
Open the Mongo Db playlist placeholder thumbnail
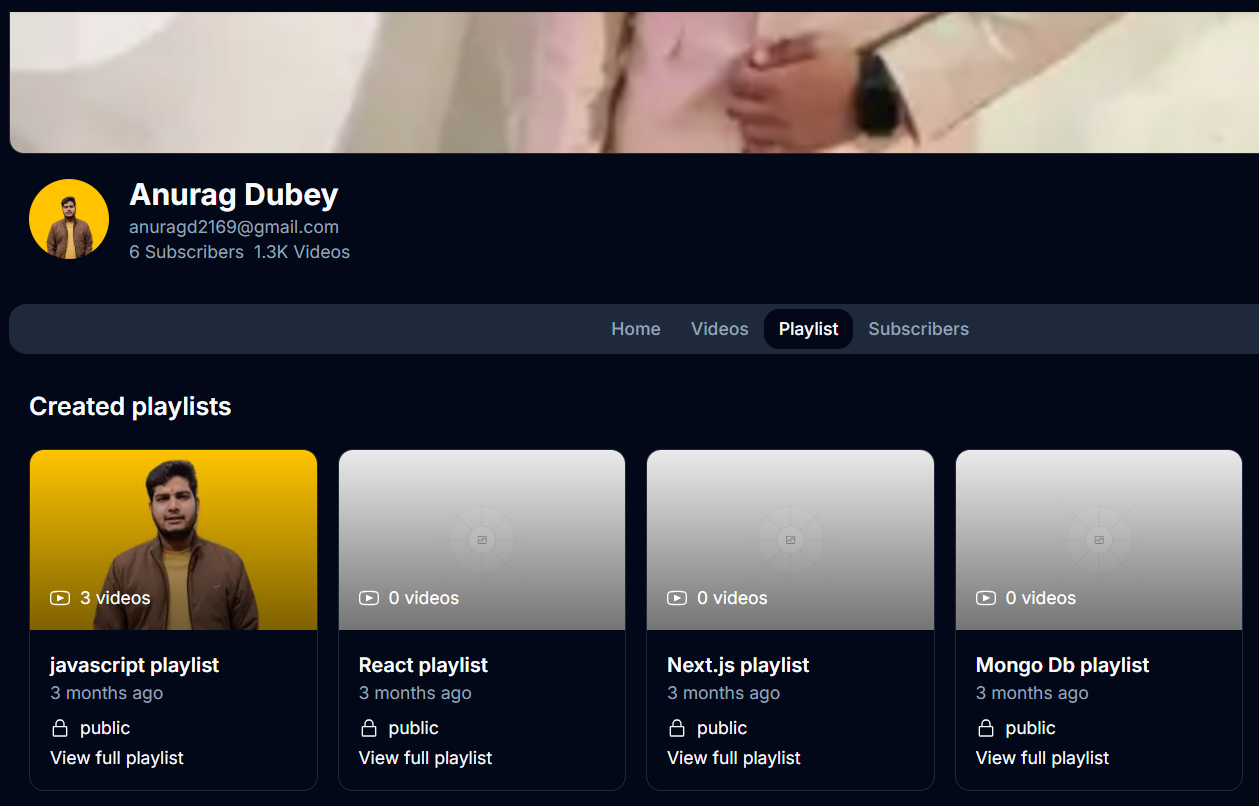pyautogui.click(x=1099, y=540)
